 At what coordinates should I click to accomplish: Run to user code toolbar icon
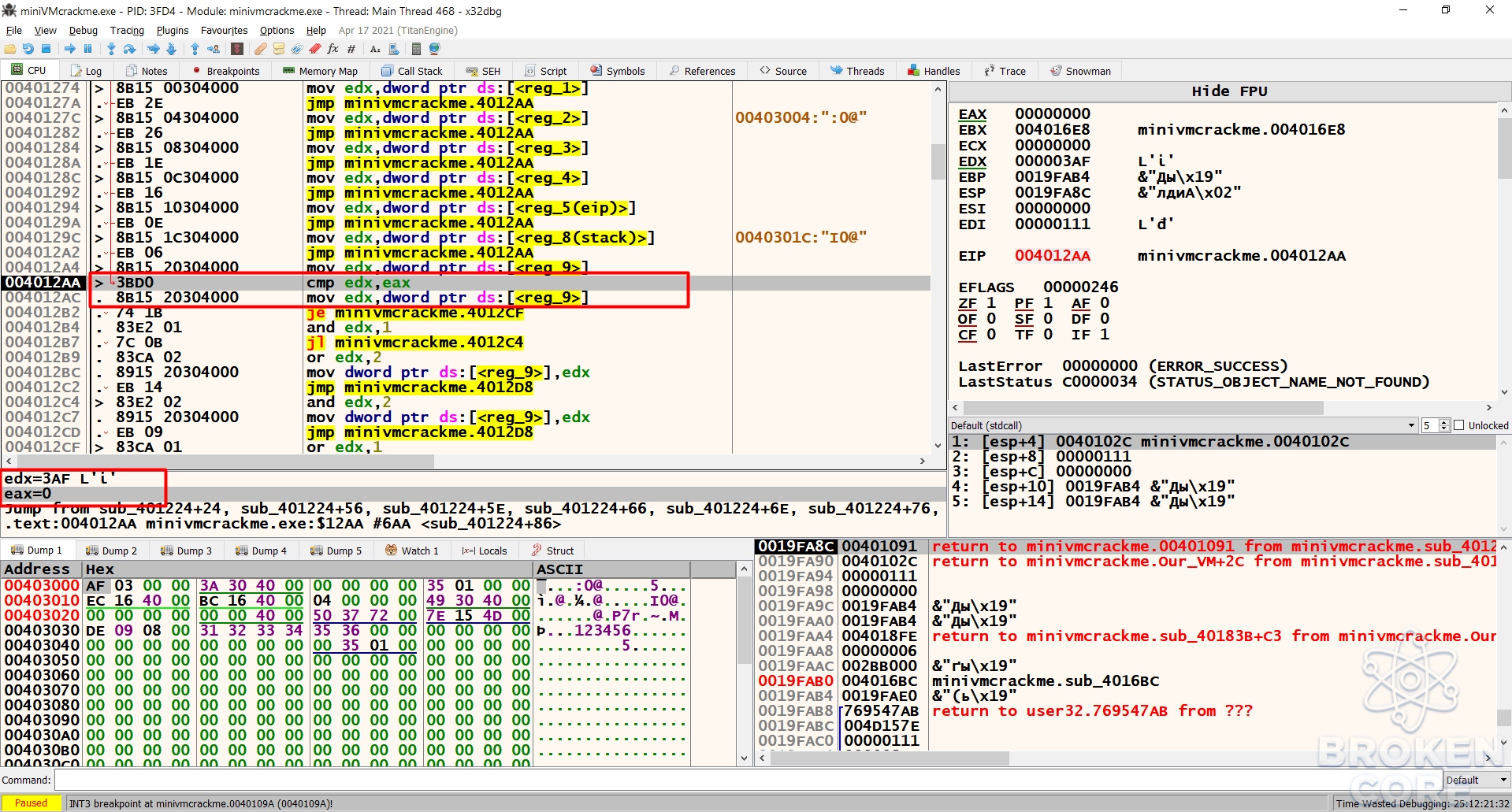pos(214,49)
